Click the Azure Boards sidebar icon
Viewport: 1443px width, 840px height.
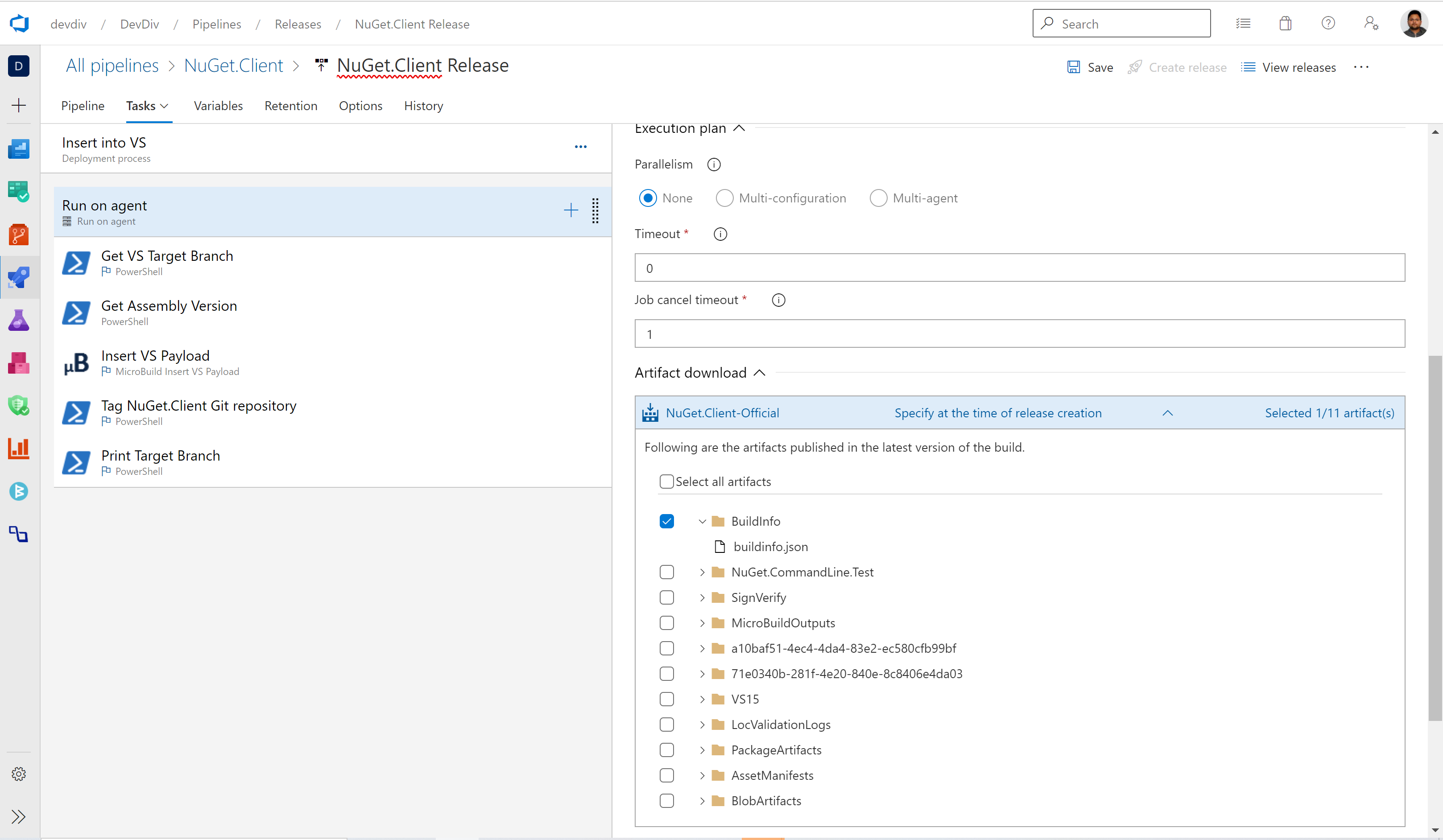[19, 192]
